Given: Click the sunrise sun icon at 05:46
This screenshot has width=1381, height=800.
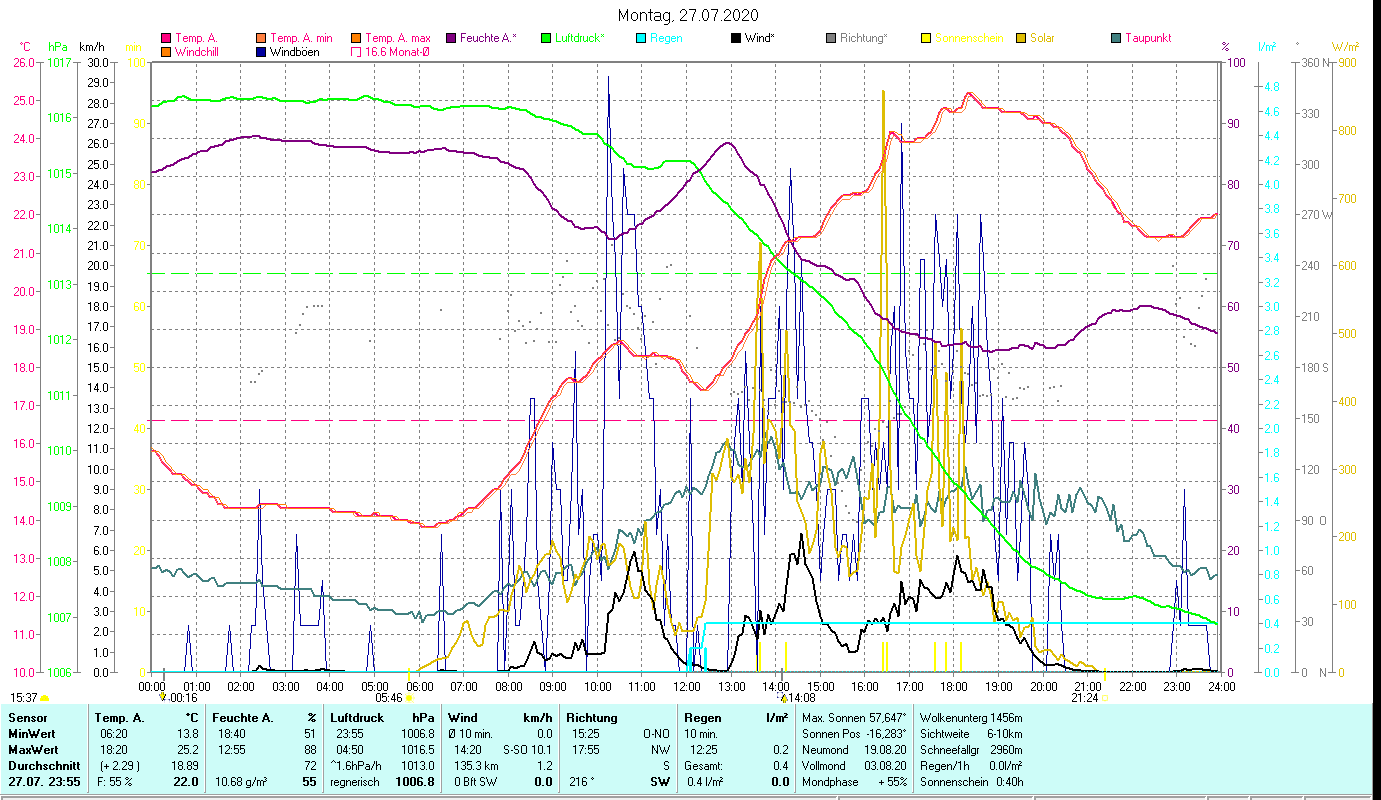Looking at the screenshot, I should (408, 698).
